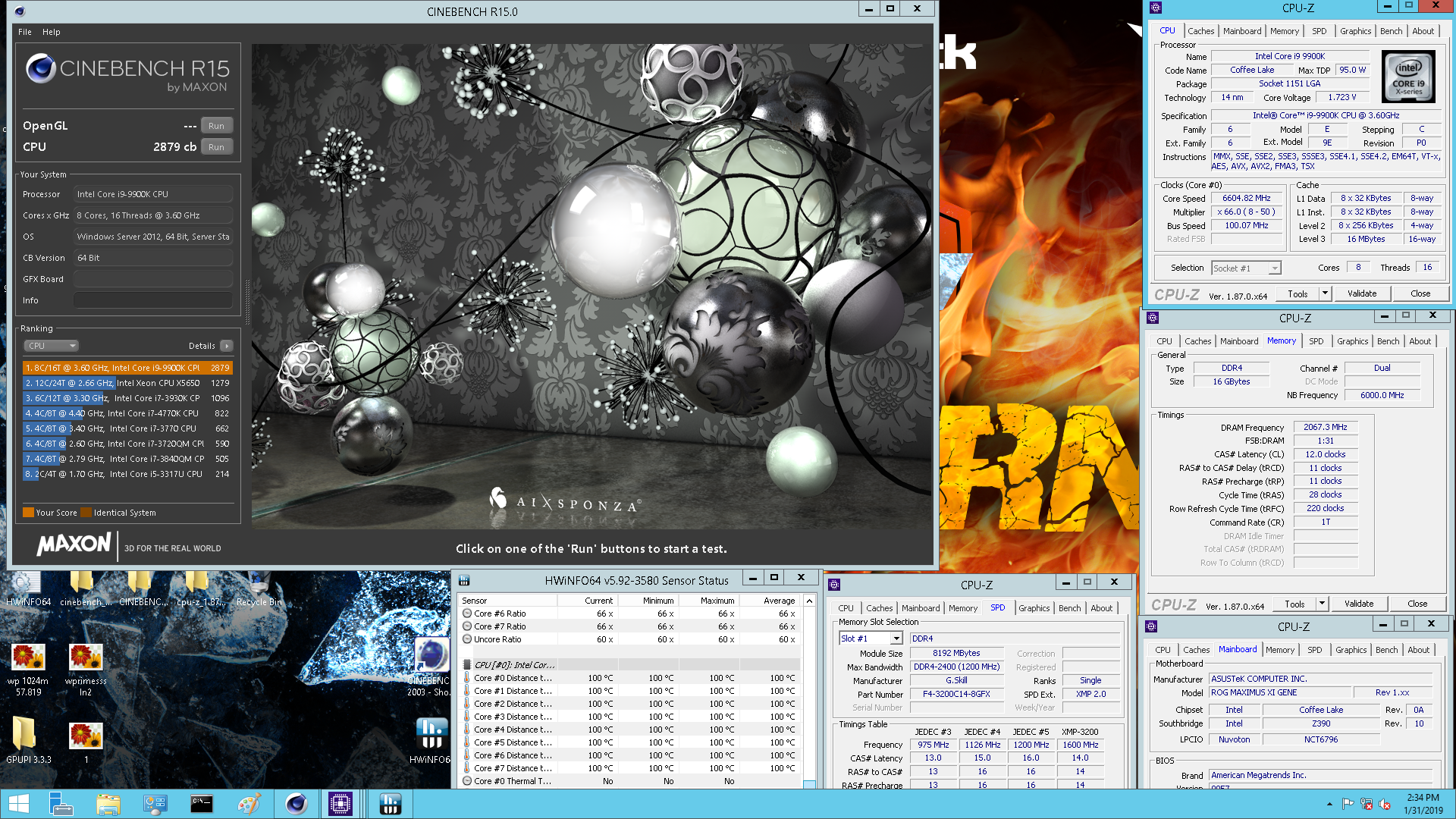Switch to CPU tab in CPU-Z Mainboard window
The image size is (1456, 819).
point(1163,650)
